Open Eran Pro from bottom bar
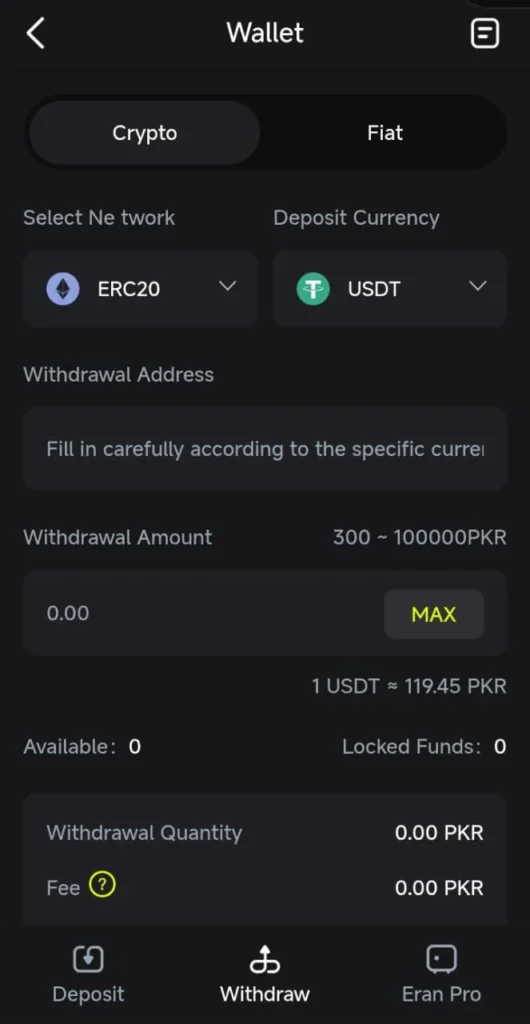The image size is (530, 1024). pos(441,975)
